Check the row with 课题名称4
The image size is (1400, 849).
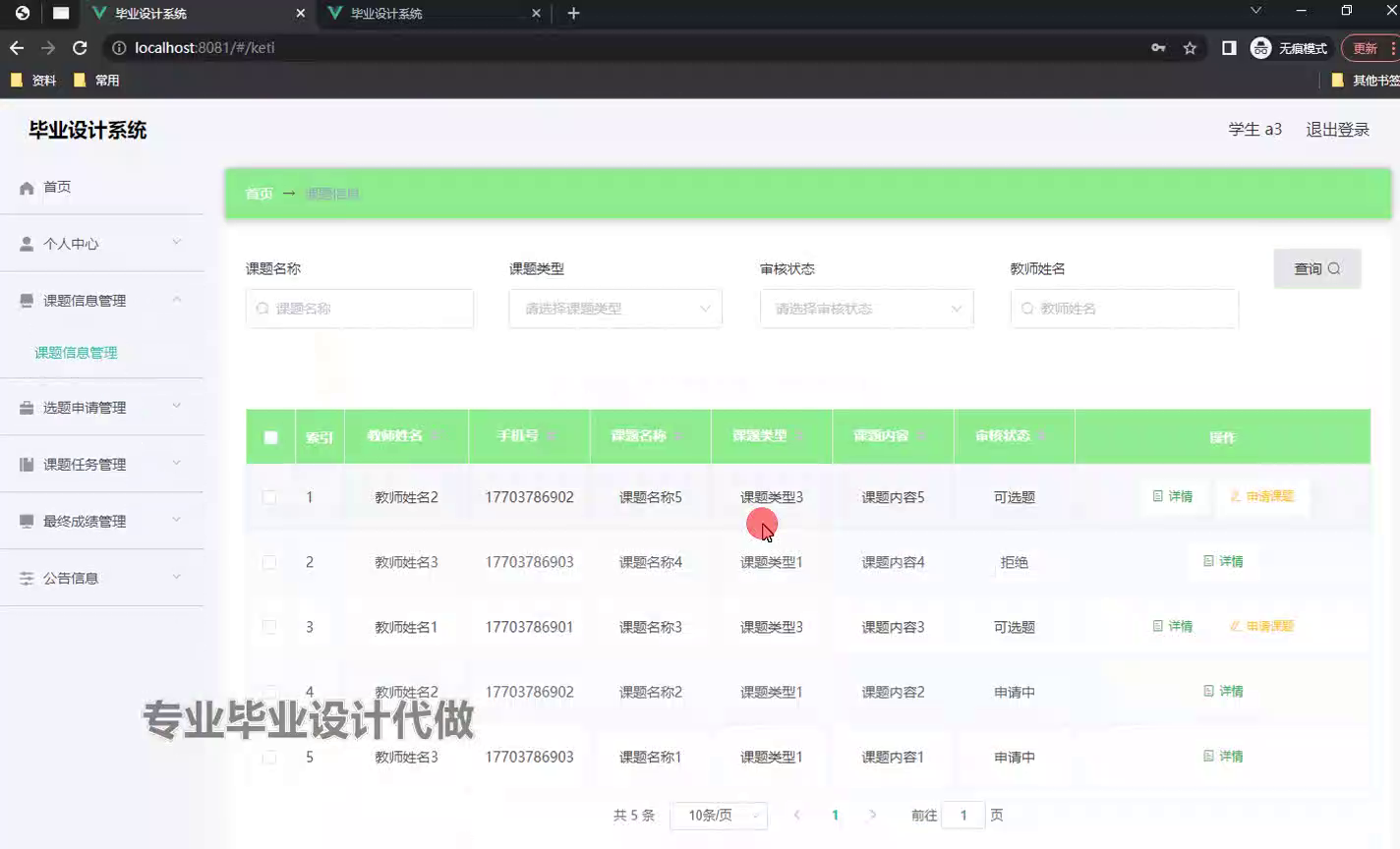pyautogui.click(x=269, y=562)
